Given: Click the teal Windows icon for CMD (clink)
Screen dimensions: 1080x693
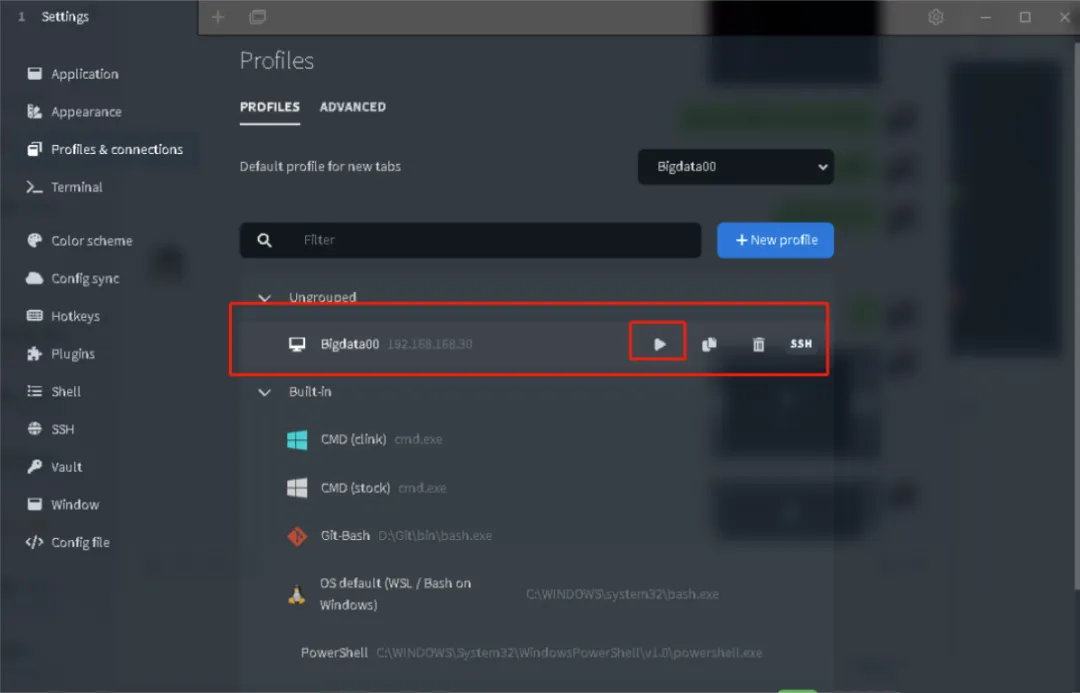Looking at the screenshot, I should (297, 439).
